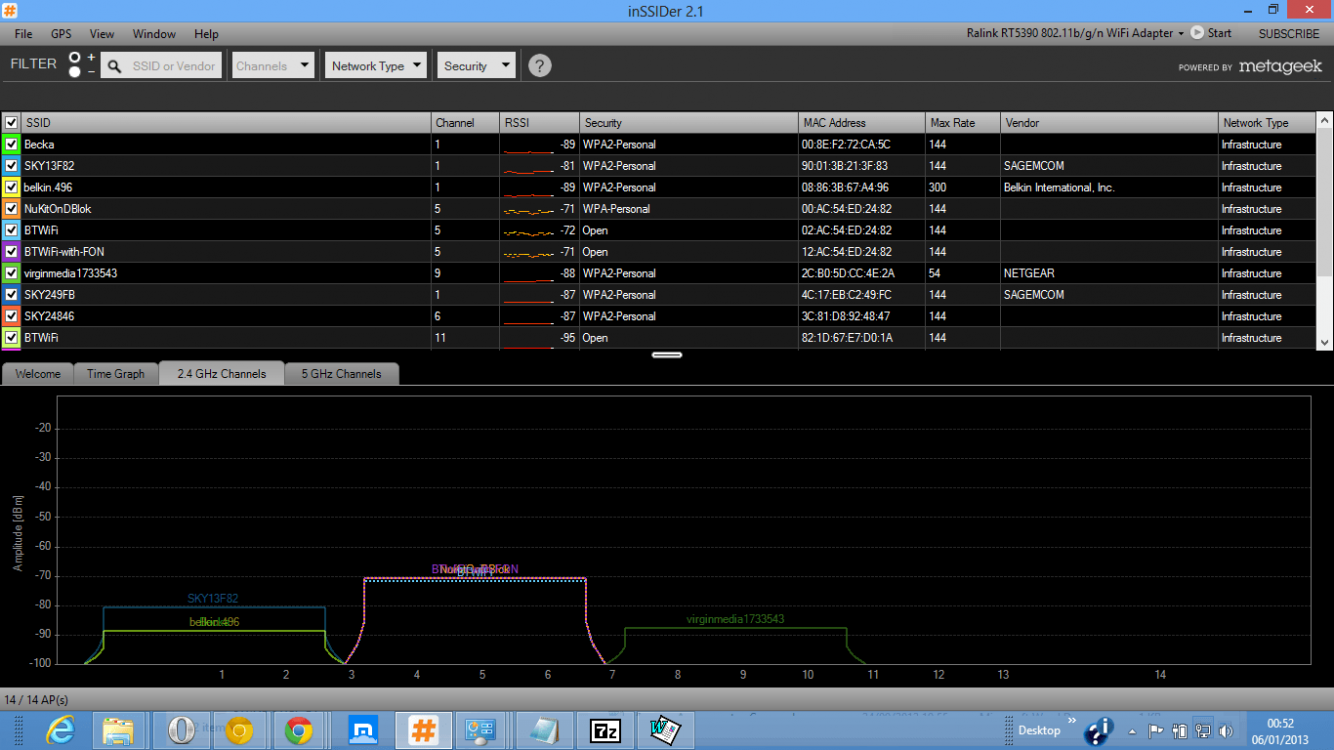This screenshot has width=1334, height=750.
Task: Sort by the MAC Address column header
Action: (x=862, y=122)
